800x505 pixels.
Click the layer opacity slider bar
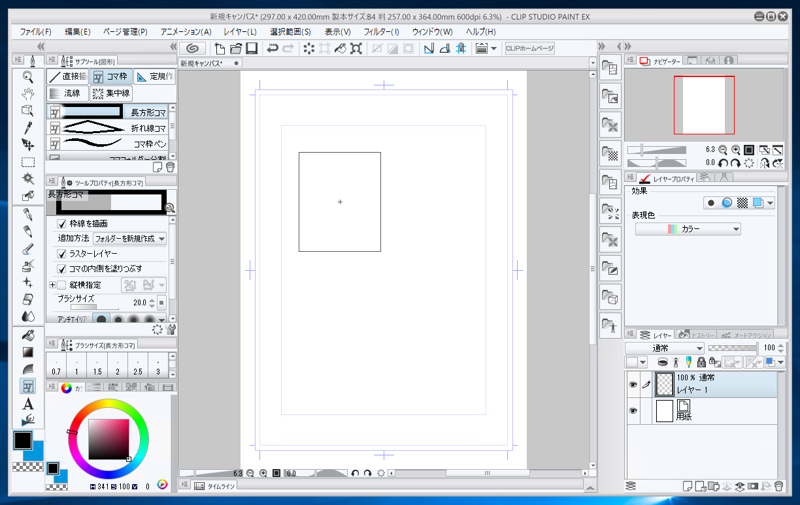(x=732, y=348)
